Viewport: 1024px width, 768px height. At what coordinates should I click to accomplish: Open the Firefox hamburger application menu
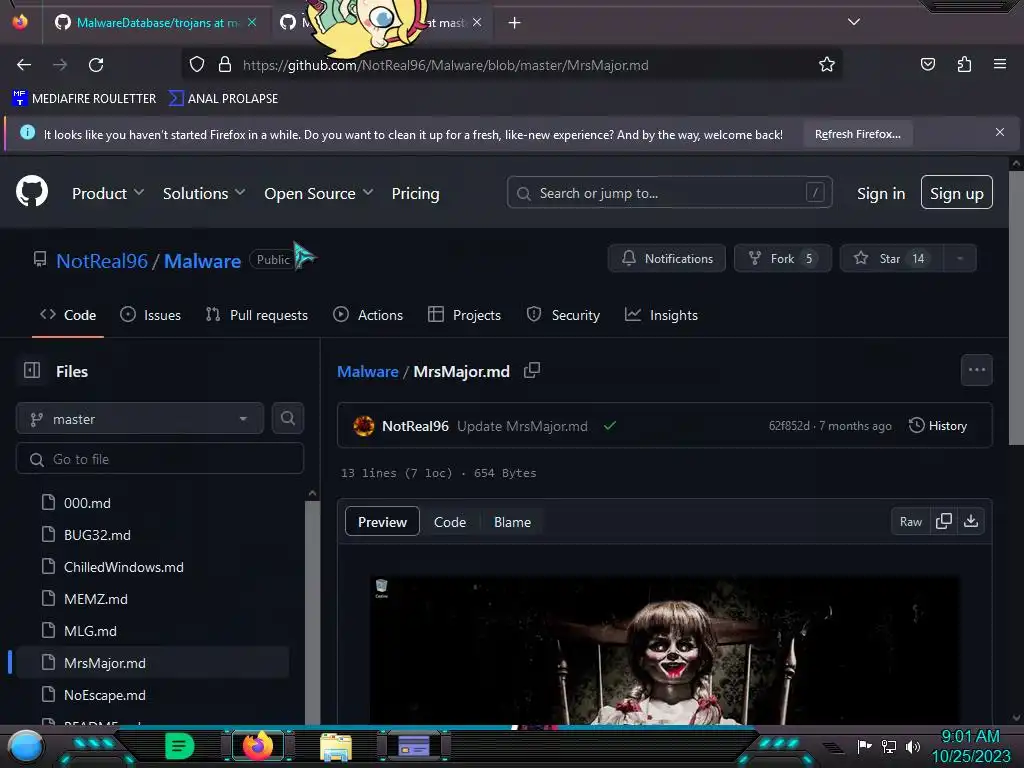pyautogui.click(x=1000, y=64)
